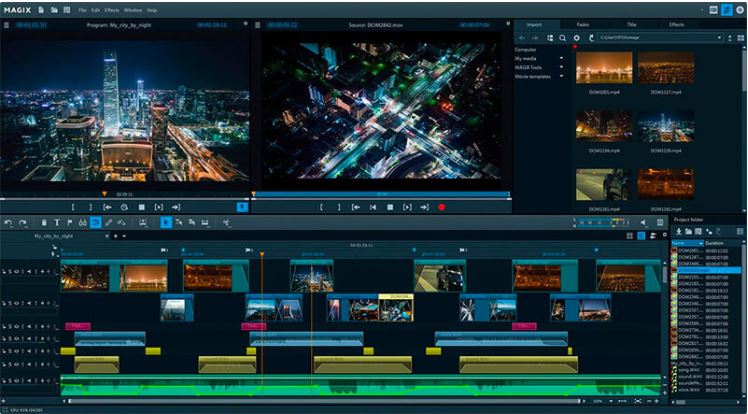The image size is (748, 414).
Task: Click the delete trash icon in timeline toolbar
Action: (43, 223)
